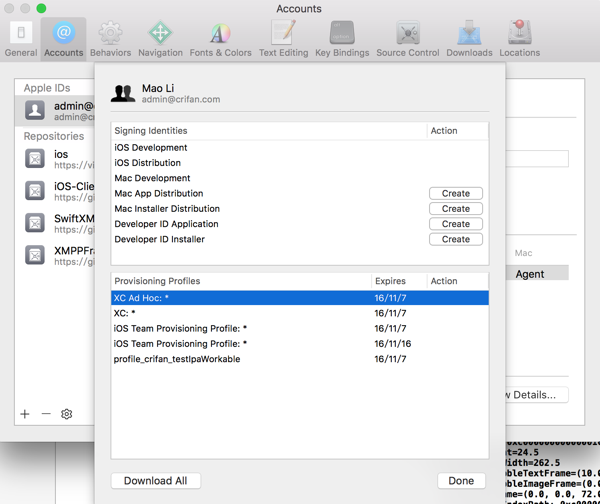Select profile_crifan_testIpaWorkable profile
The width and height of the screenshot is (600, 504).
click(x=300, y=359)
